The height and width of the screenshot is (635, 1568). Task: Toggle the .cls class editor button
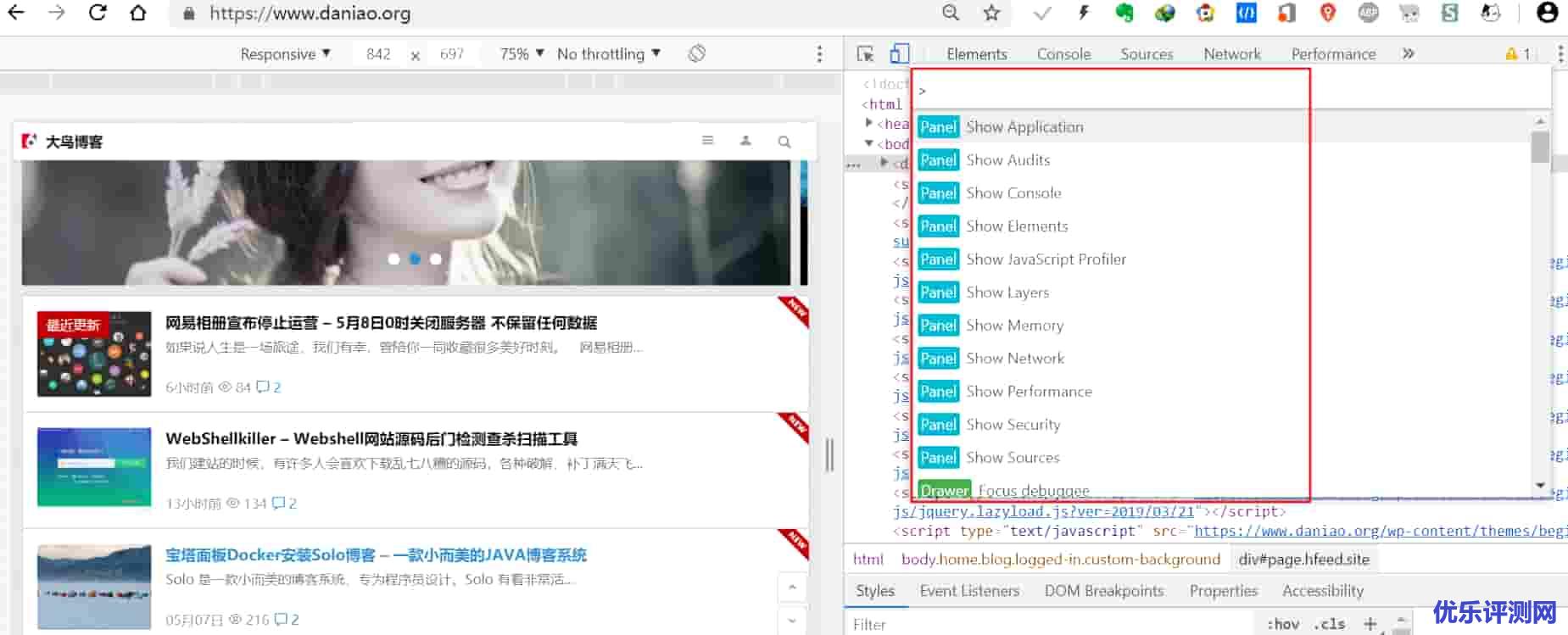[x=1329, y=624]
